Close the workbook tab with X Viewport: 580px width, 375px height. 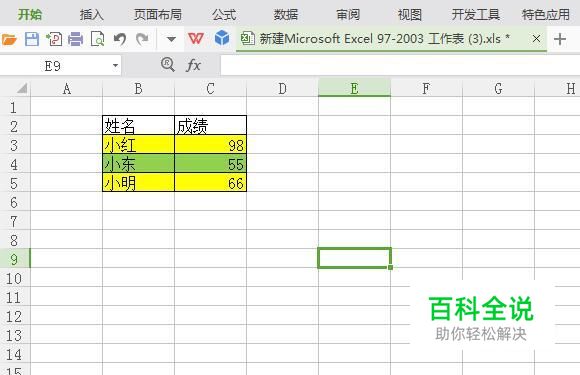[536, 38]
